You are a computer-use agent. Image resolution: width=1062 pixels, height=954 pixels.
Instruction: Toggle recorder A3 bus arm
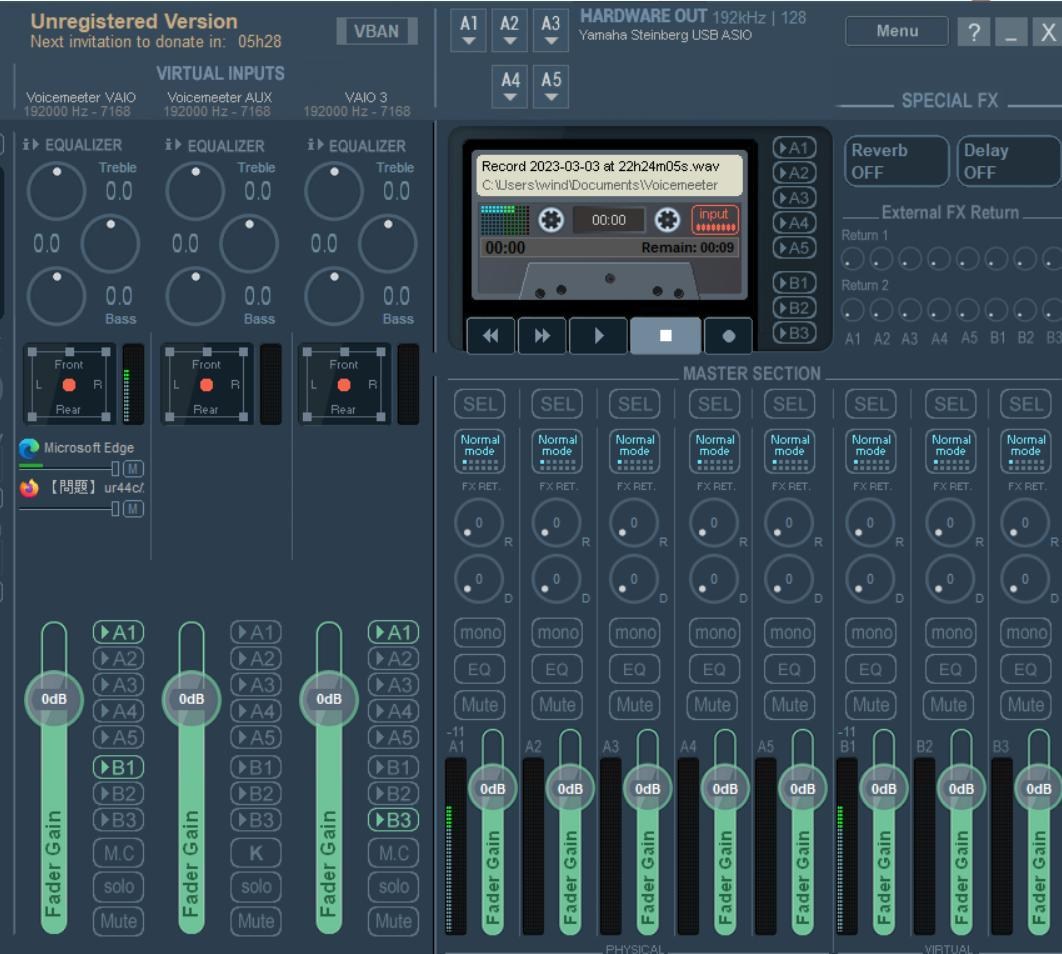794,198
